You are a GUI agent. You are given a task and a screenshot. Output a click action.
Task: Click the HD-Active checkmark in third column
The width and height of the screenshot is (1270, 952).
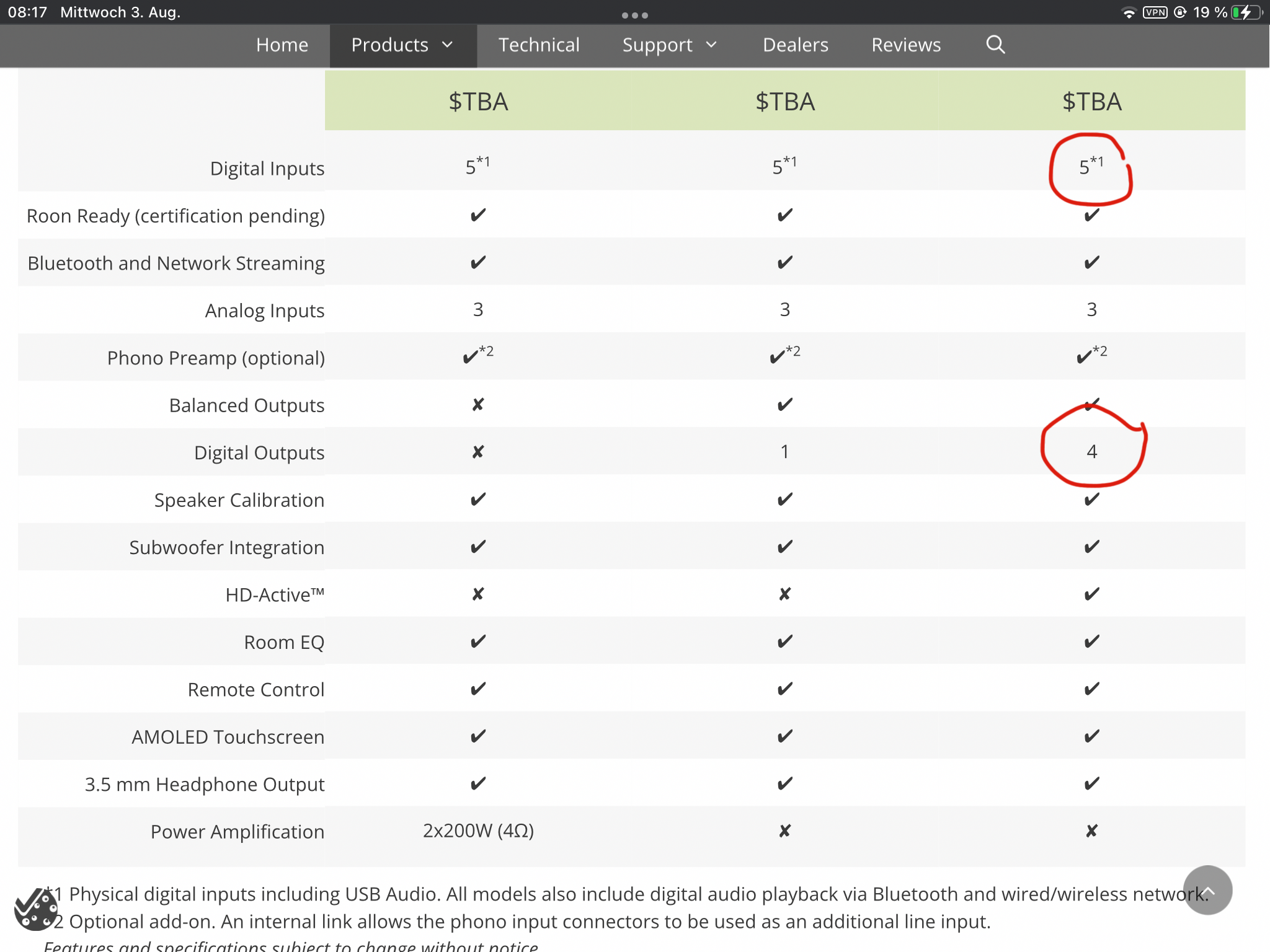(x=1092, y=594)
